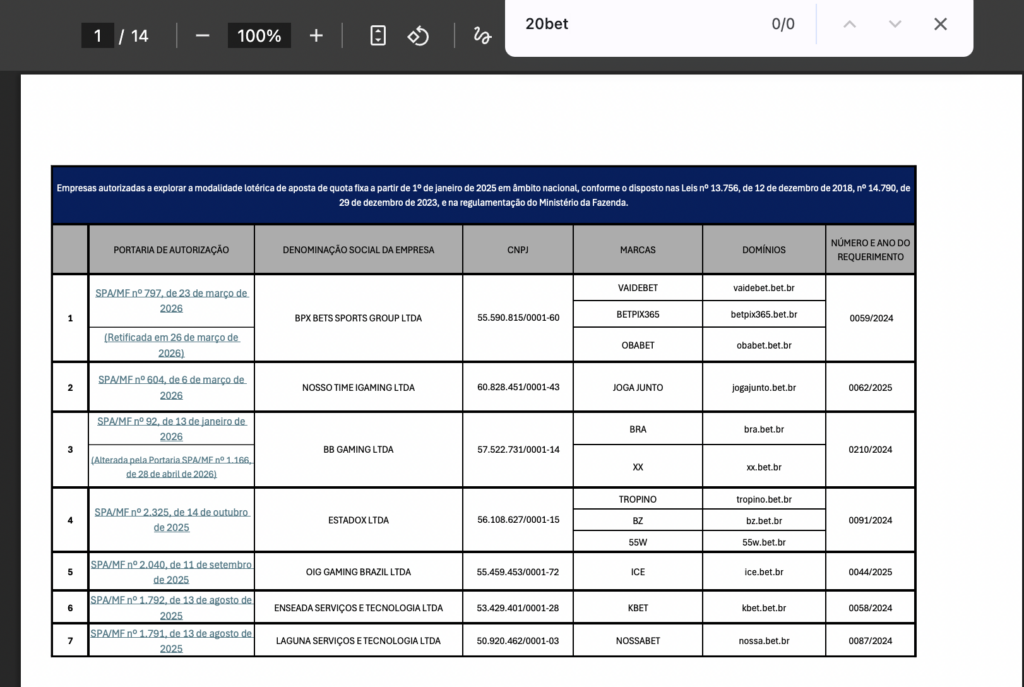
Task: Click the 100% zoom level field
Action: click(259, 35)
